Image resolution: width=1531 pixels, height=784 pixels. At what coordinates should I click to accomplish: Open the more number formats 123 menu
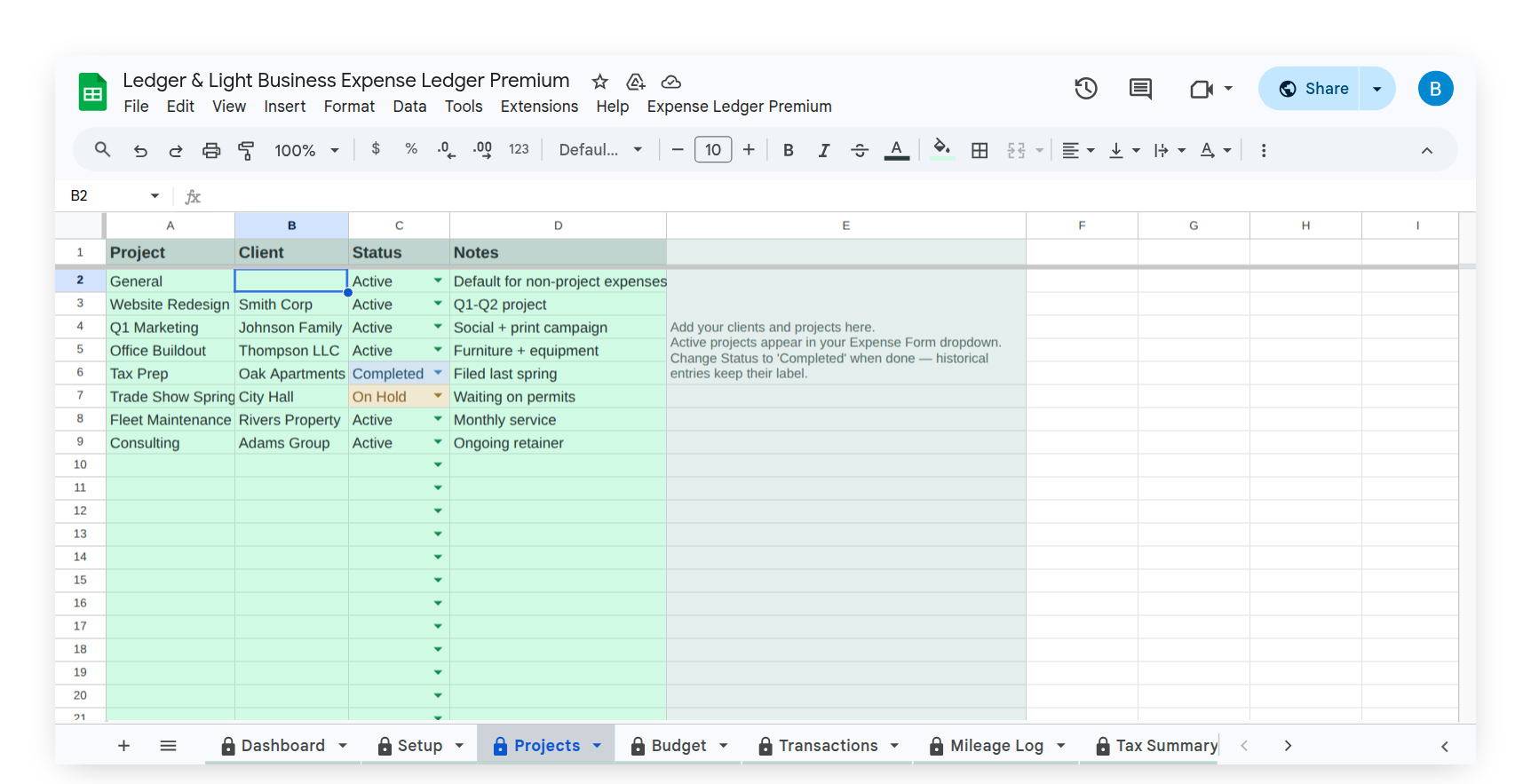519,149
